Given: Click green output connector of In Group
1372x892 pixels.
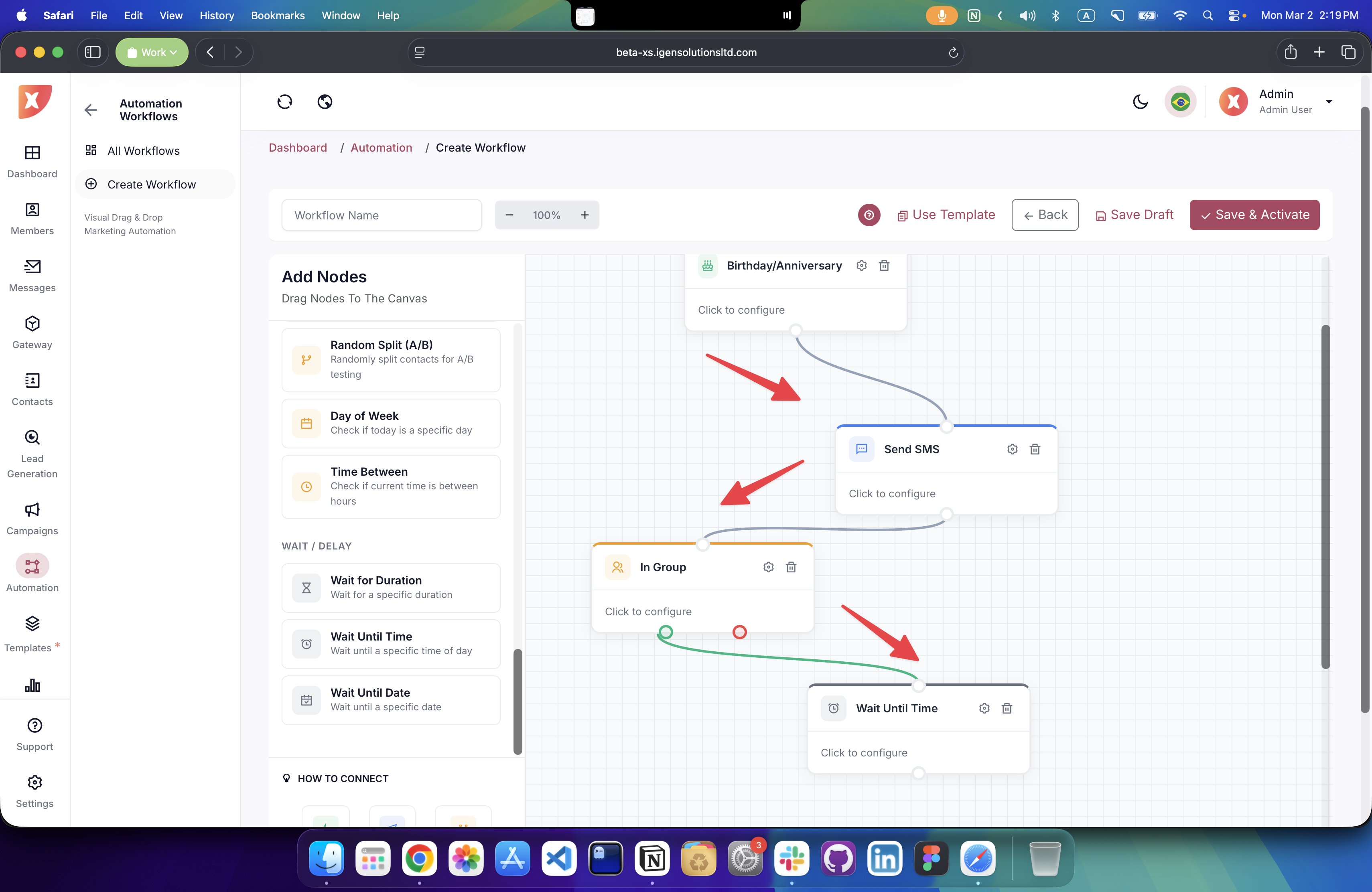Looking at the screenshot, I should pyautogui.click(x=666, y=632).
